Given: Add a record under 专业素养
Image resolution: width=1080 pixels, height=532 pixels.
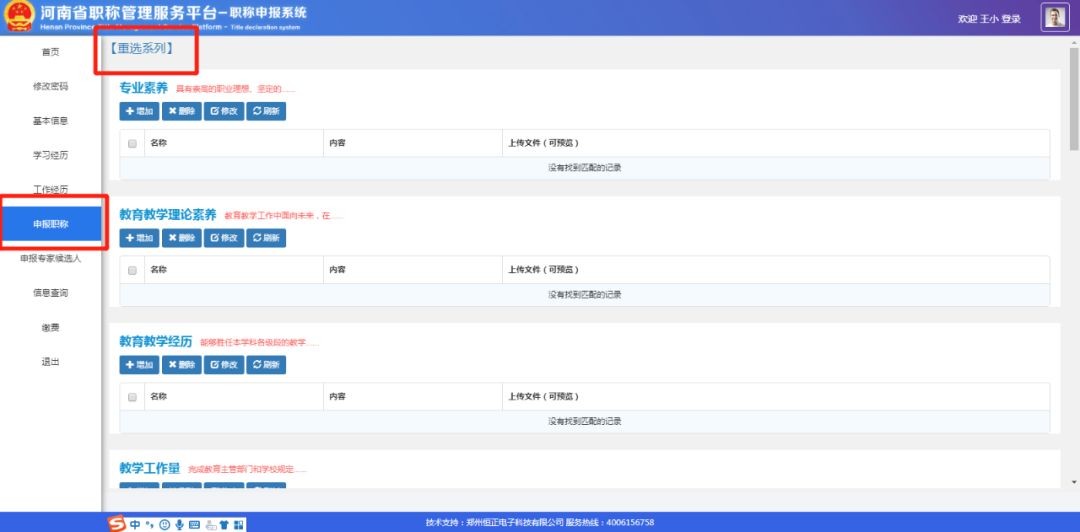Looking at the screenshot, I should coord(139,112).
